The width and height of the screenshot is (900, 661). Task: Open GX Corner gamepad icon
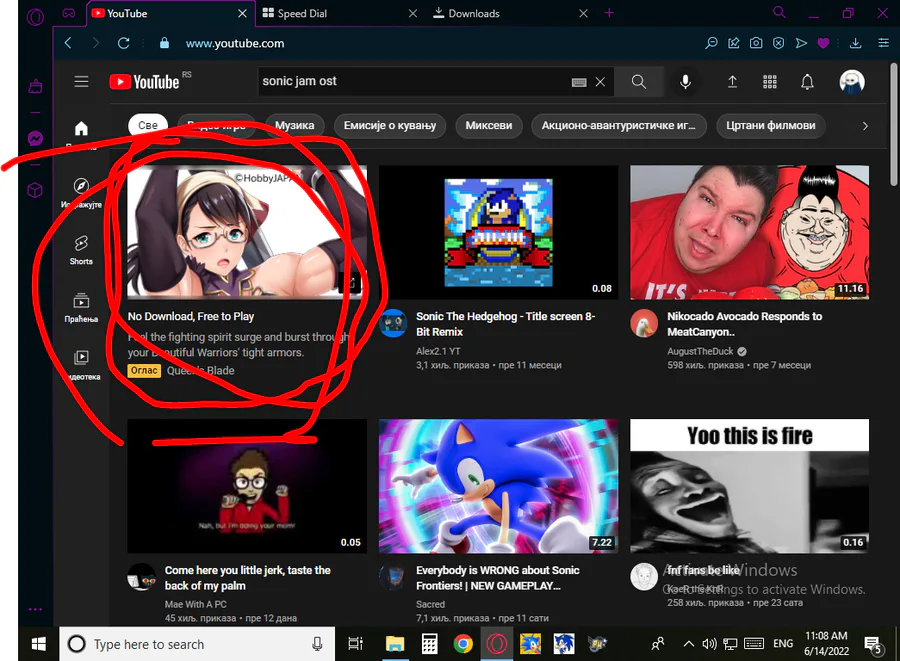[69, 13]
